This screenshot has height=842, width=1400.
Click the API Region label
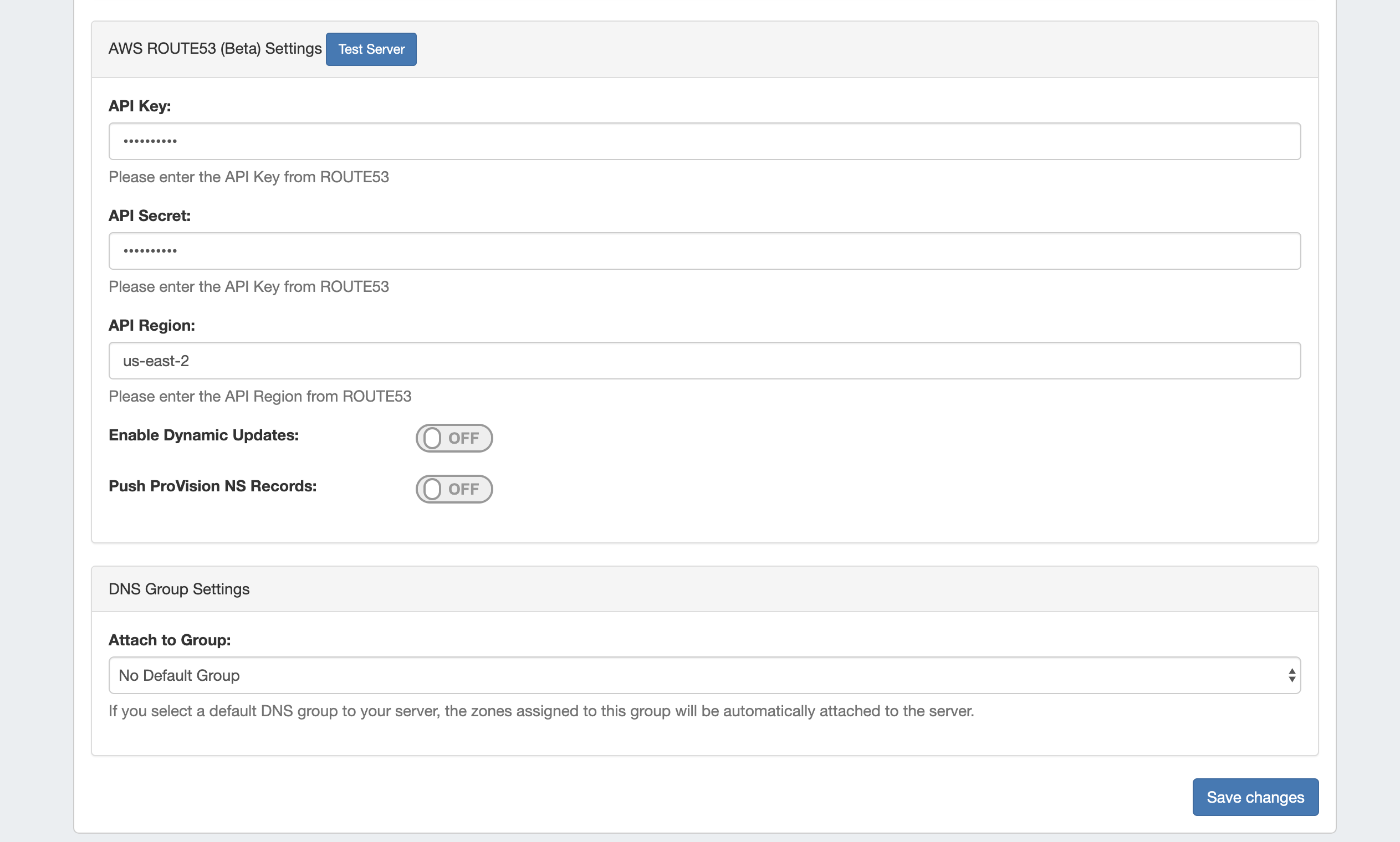coord(151,325)
